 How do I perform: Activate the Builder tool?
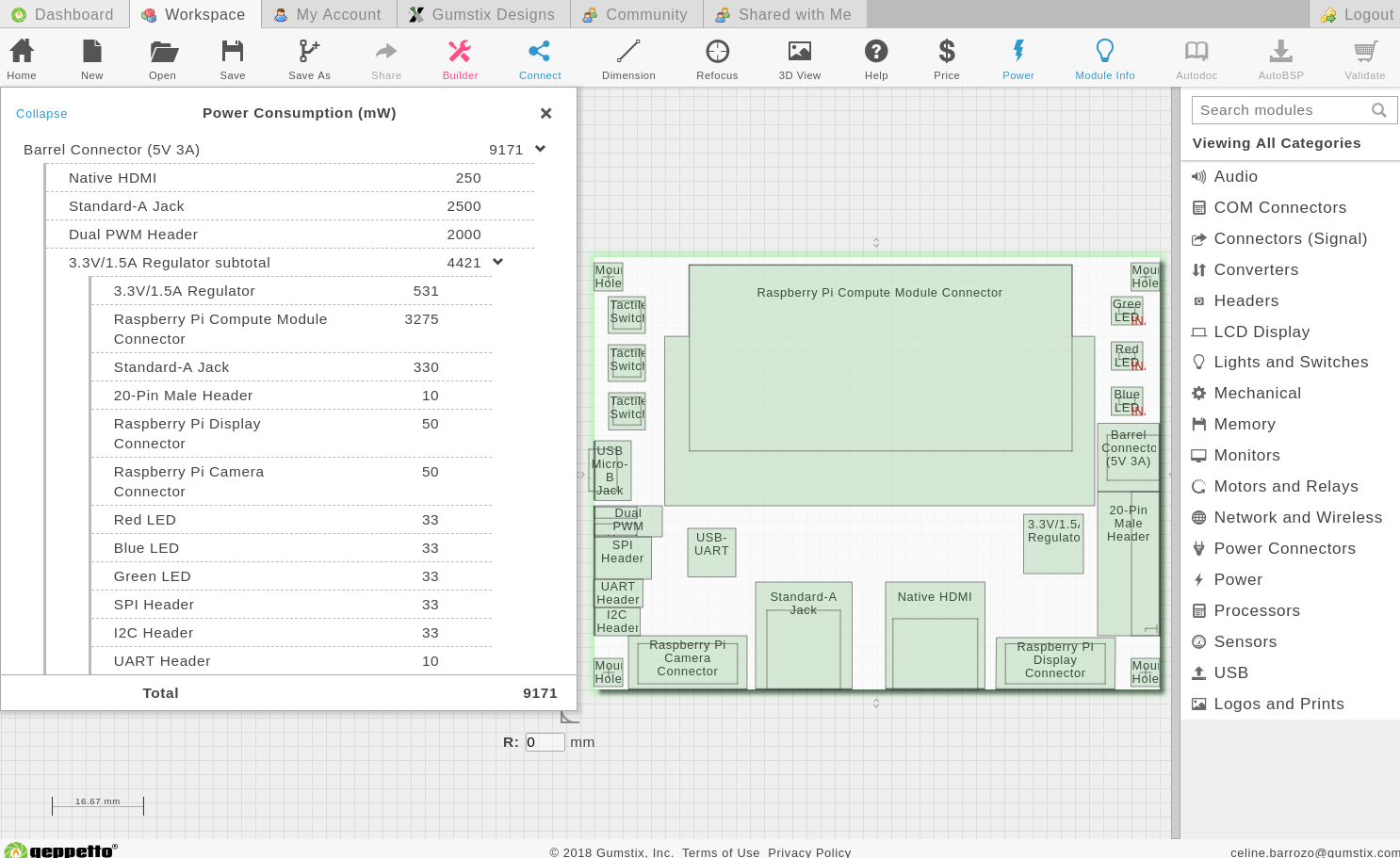click(460, 59)
